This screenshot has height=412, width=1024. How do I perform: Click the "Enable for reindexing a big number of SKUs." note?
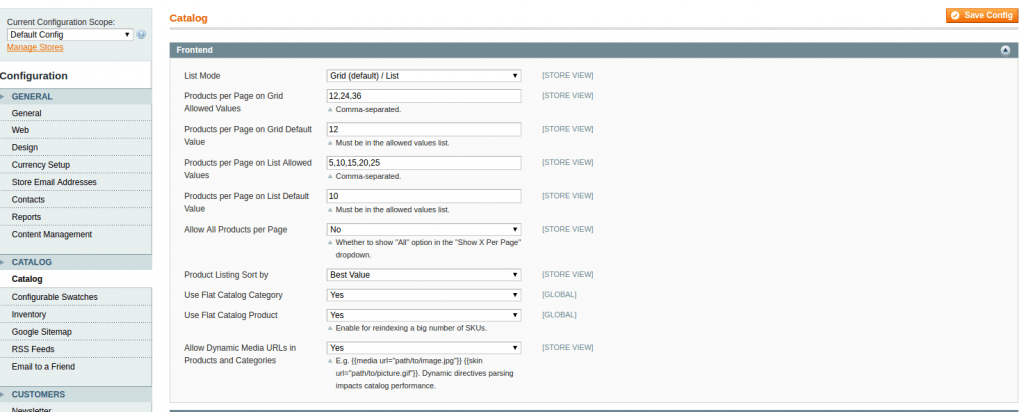tap(411, 328)
